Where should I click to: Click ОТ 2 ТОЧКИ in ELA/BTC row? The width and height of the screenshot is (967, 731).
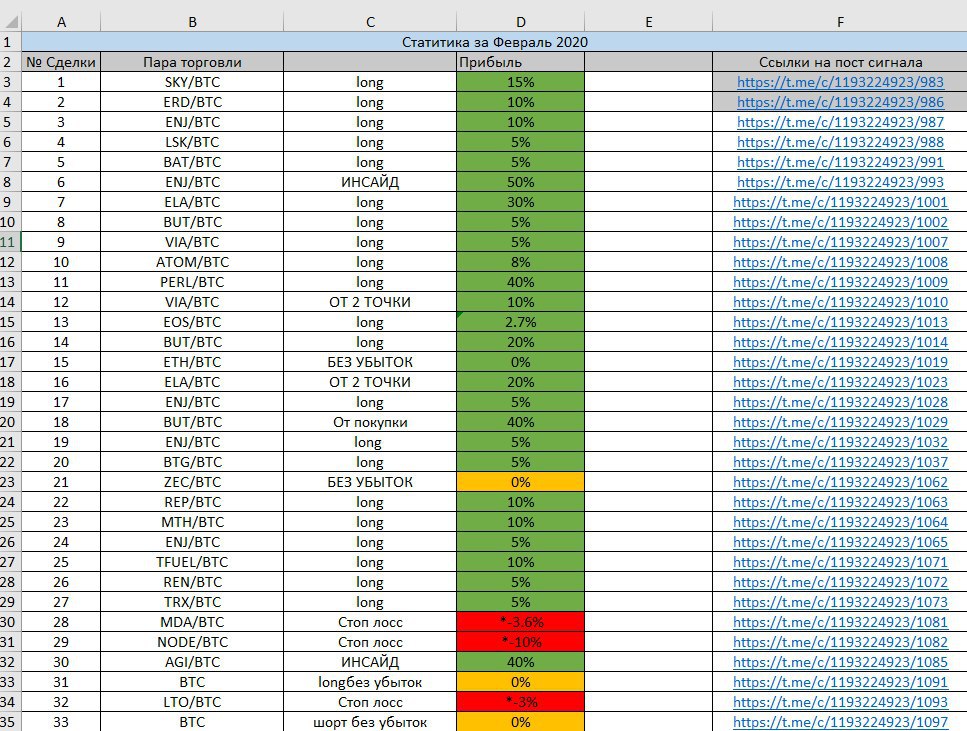tap(370, 382)
